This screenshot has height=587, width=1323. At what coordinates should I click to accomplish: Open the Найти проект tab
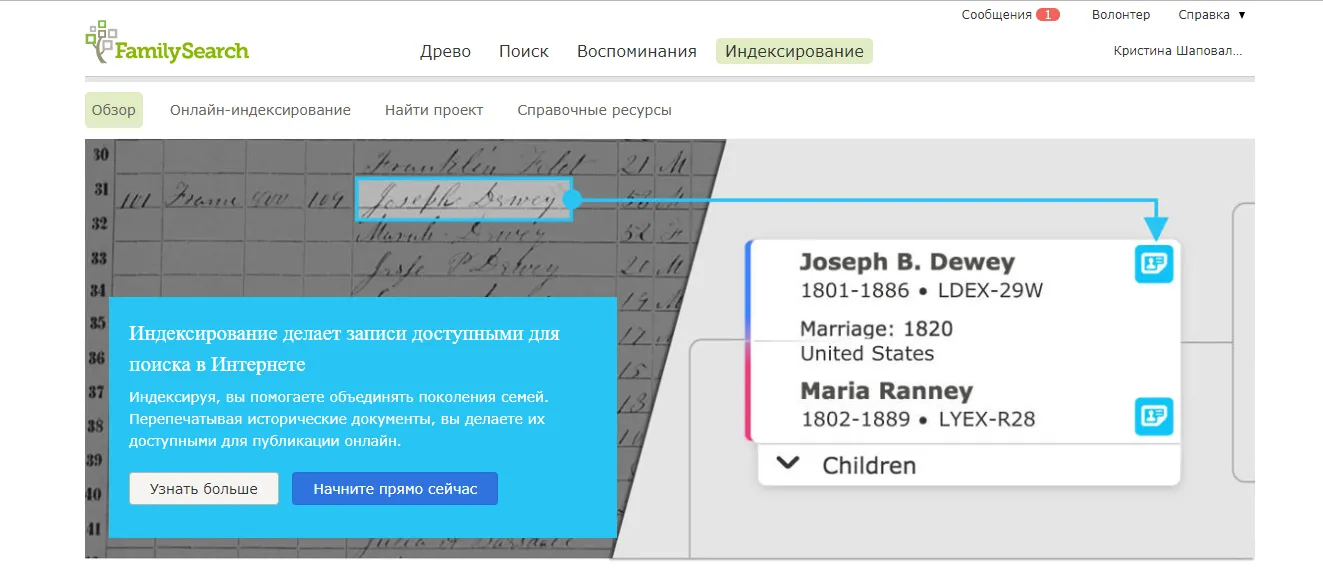pos(434,110)
